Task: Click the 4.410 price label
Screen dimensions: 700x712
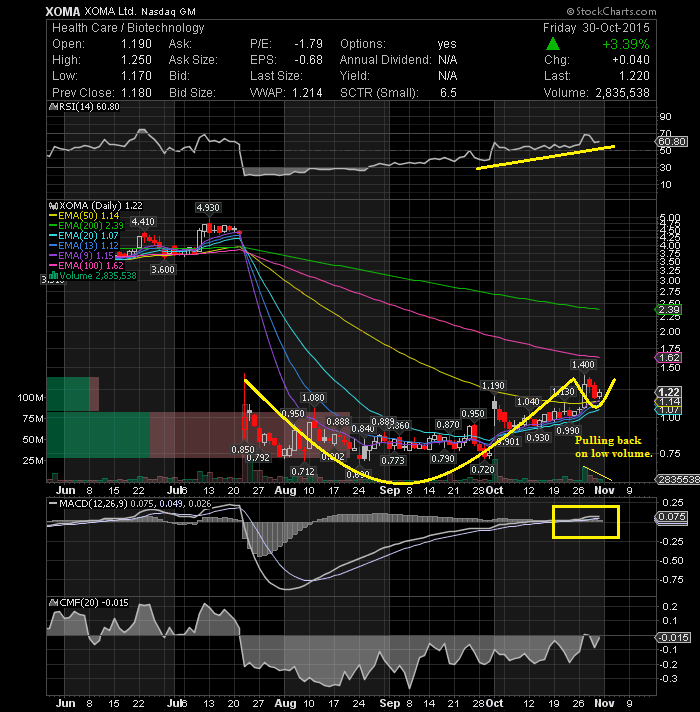Action: [143, 222]
